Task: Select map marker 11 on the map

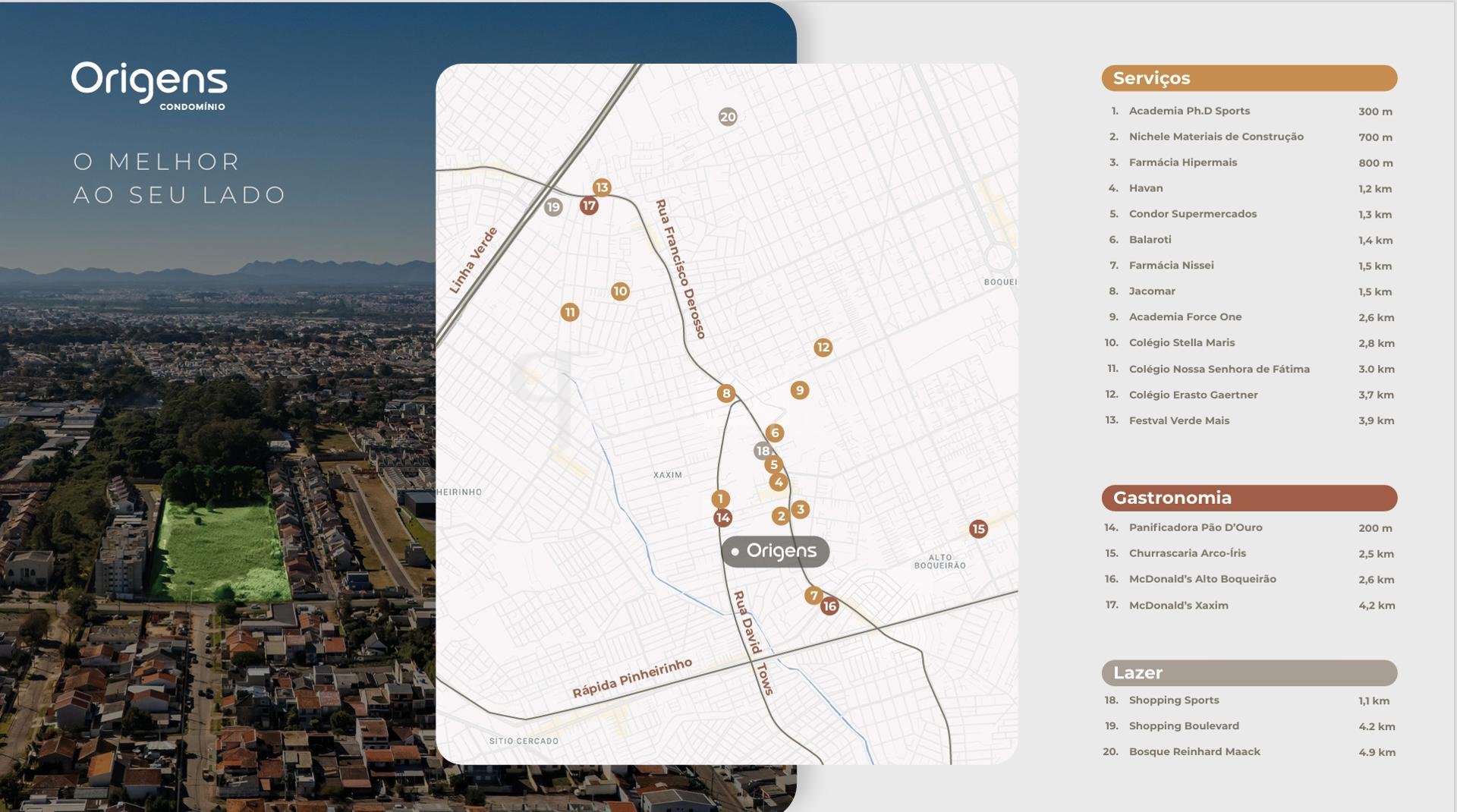Action: pos(570,312)
